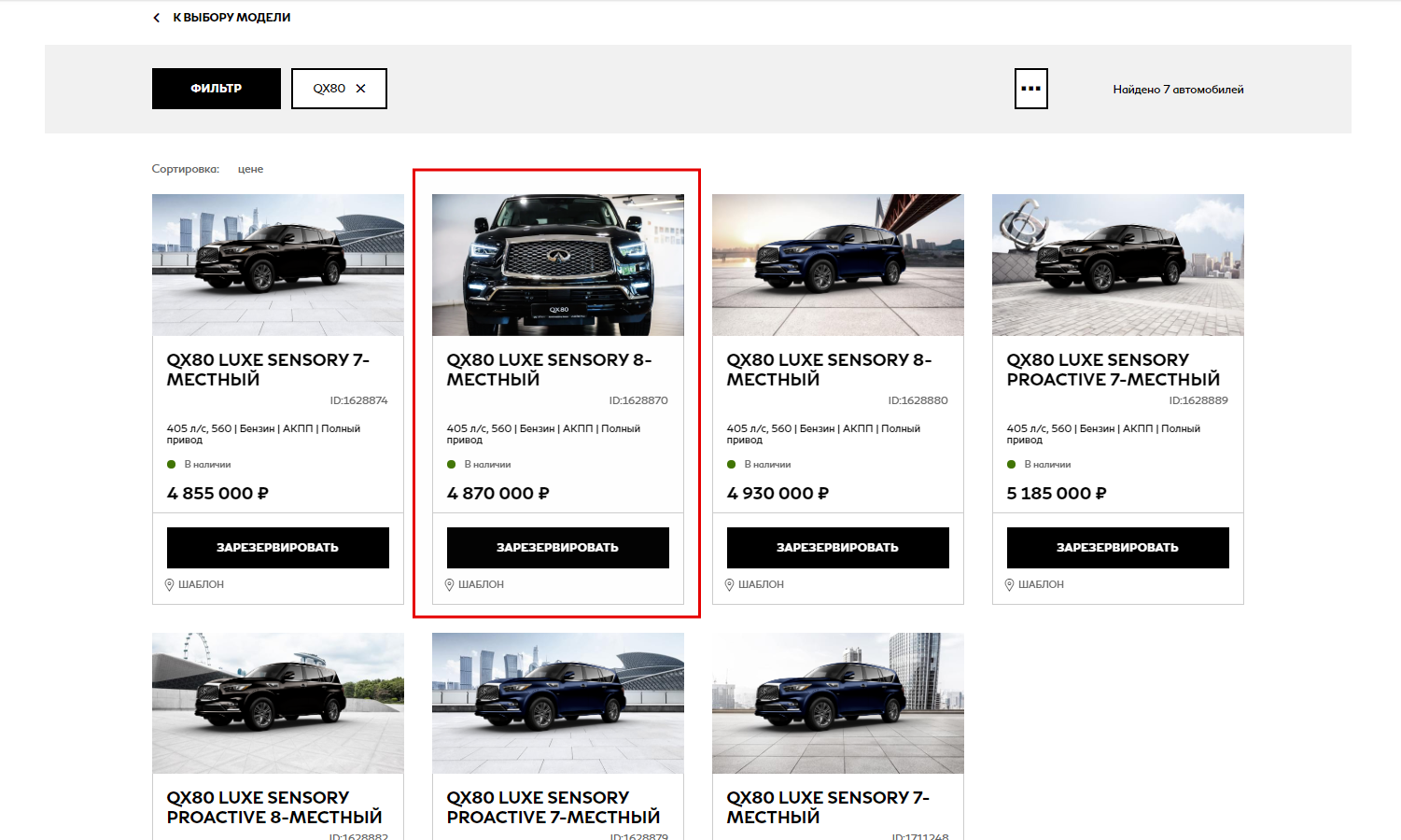Click Сортировка label
1401x840 pixels.
[186, 169]
